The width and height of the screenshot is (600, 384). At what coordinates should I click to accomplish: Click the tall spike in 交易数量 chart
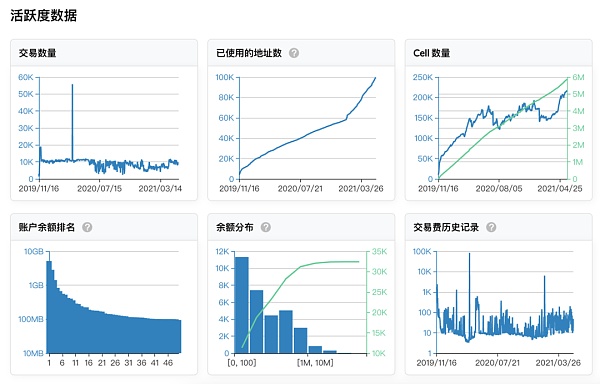72,122
